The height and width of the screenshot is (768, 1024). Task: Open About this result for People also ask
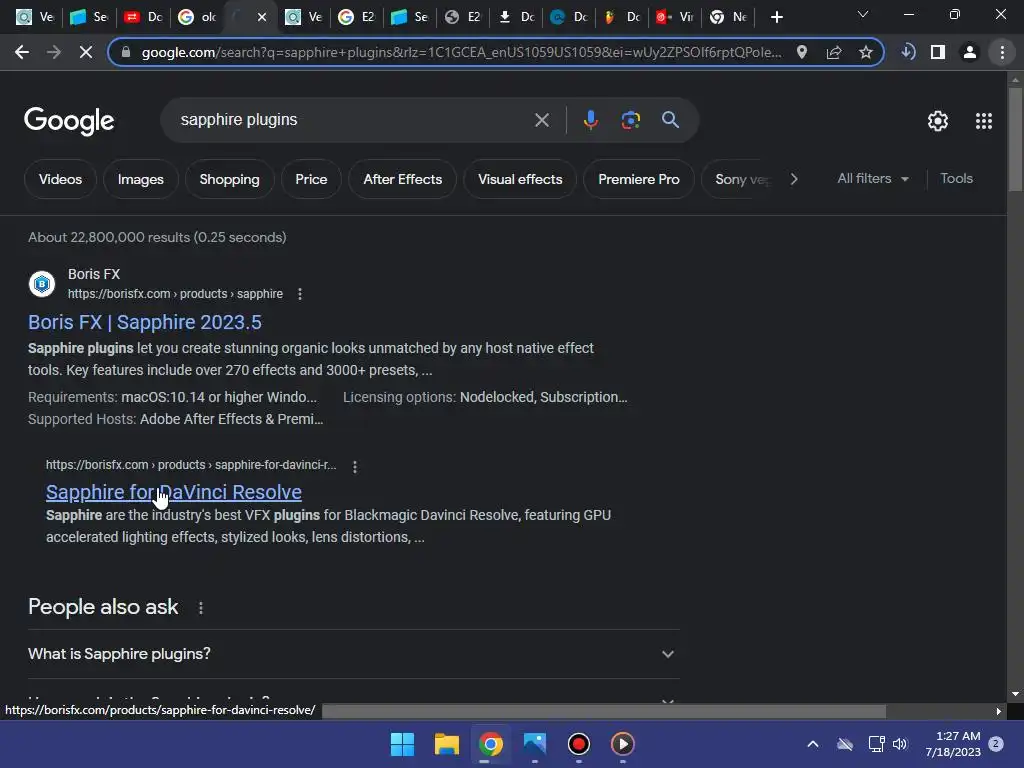[x=200, y=608]
